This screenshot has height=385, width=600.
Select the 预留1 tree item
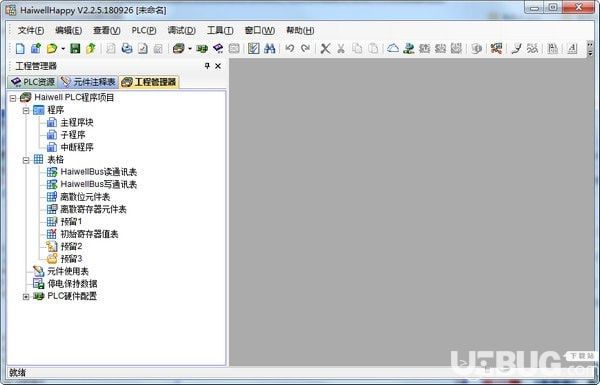pyautogui.click(x=71, y=222)
